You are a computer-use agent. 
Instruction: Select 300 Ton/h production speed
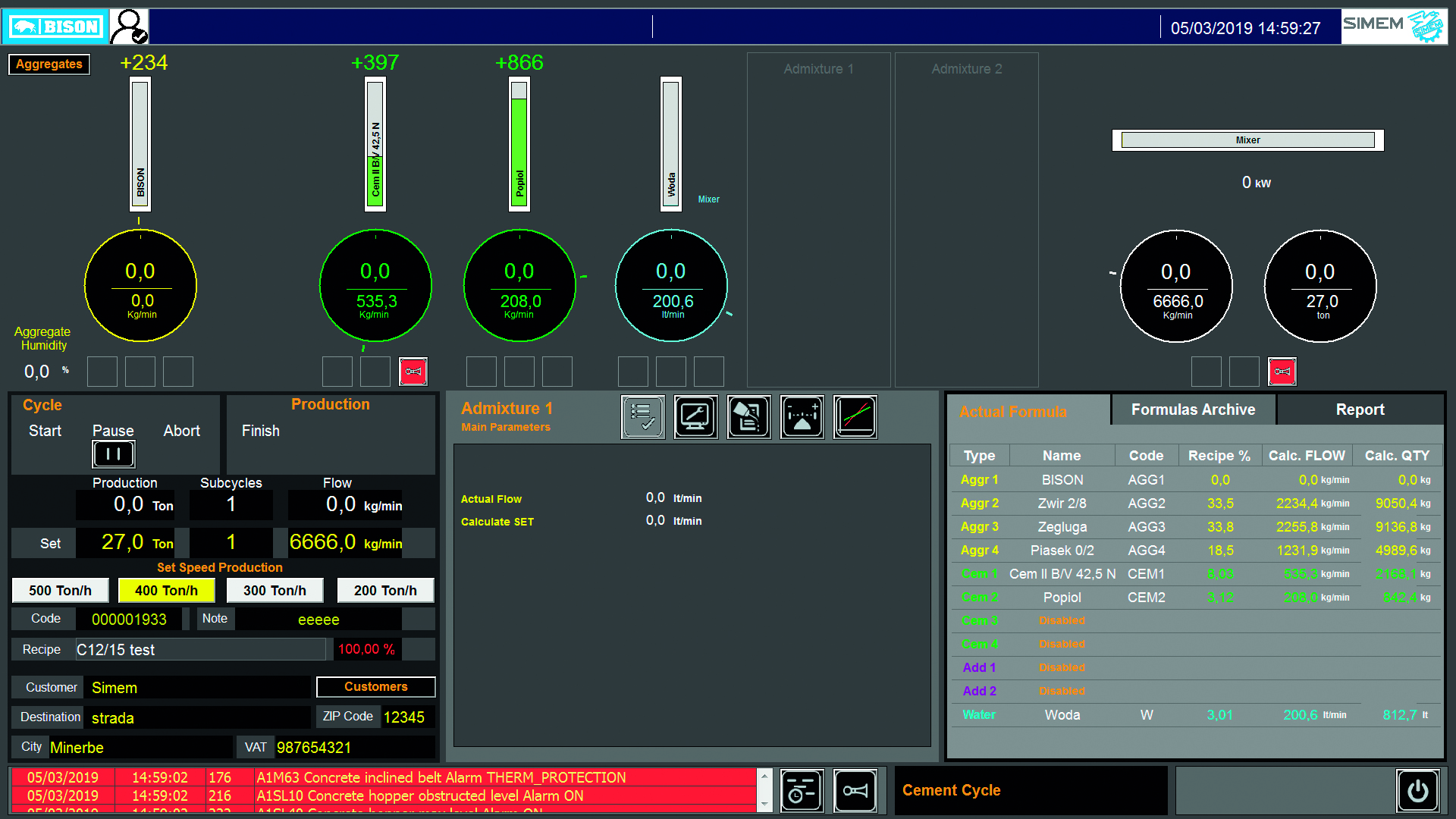(x=275, y=591)
